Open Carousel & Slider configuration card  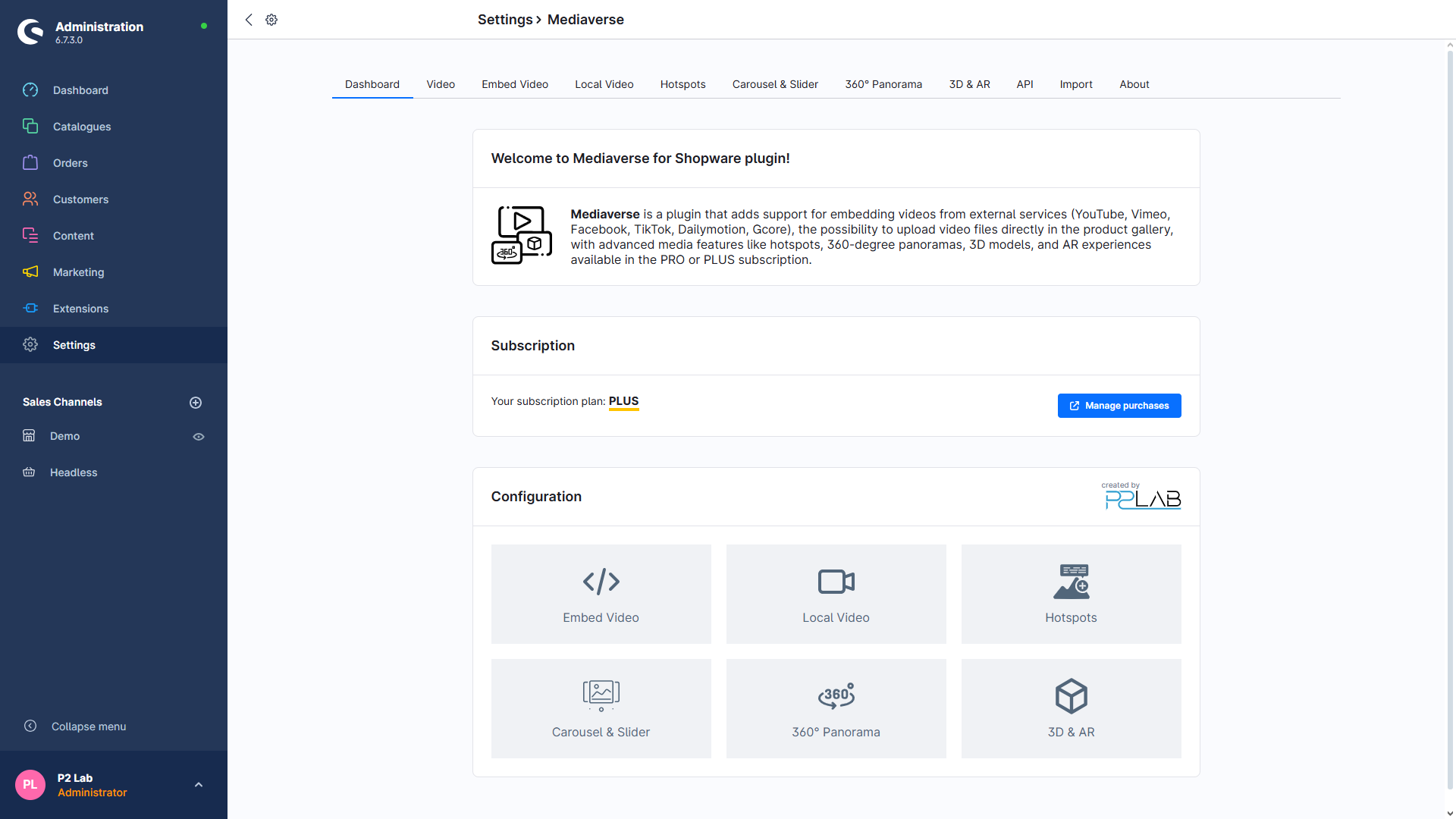point(601,708)
